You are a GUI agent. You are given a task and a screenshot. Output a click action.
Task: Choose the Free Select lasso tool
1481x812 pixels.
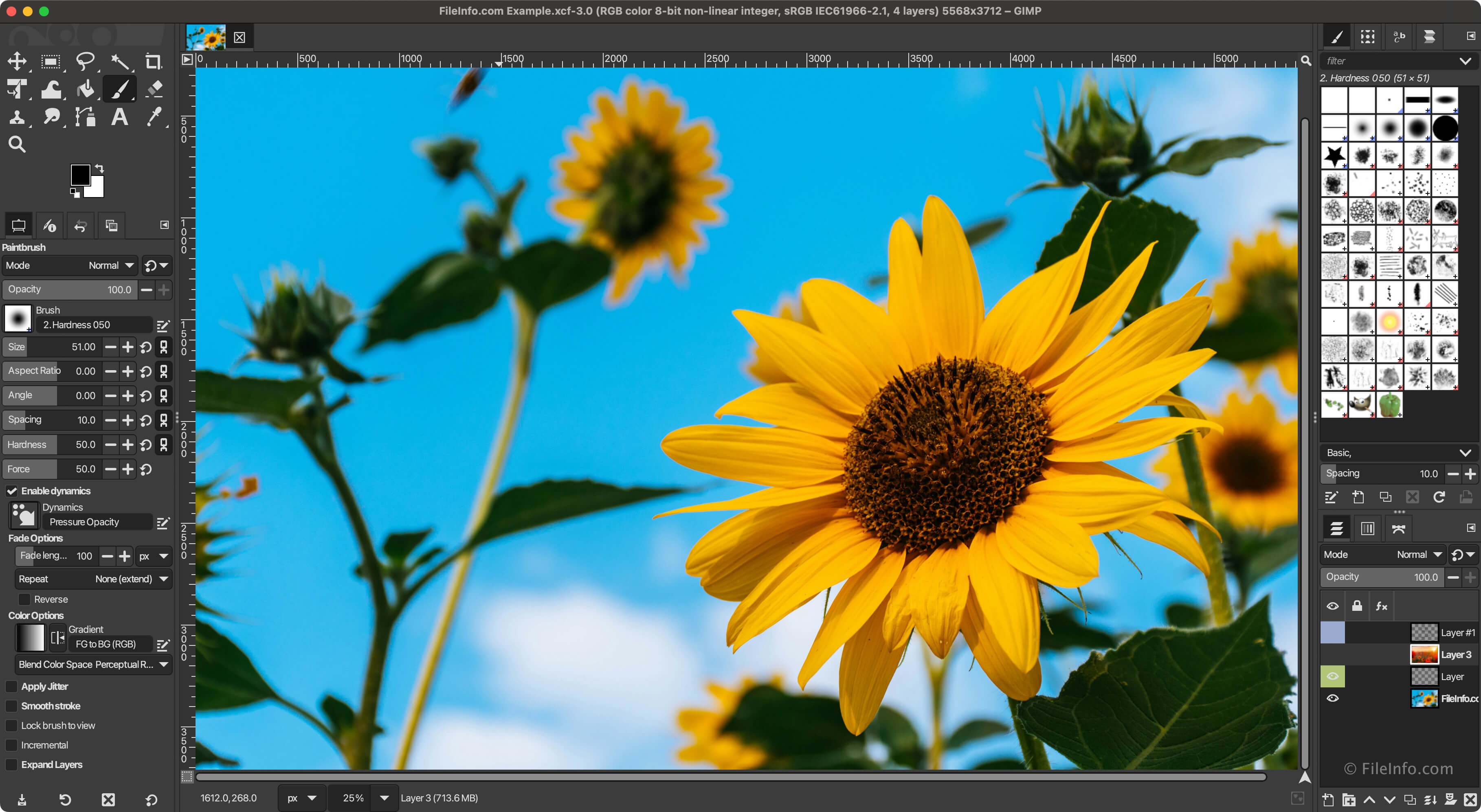[x=86, y=61]
